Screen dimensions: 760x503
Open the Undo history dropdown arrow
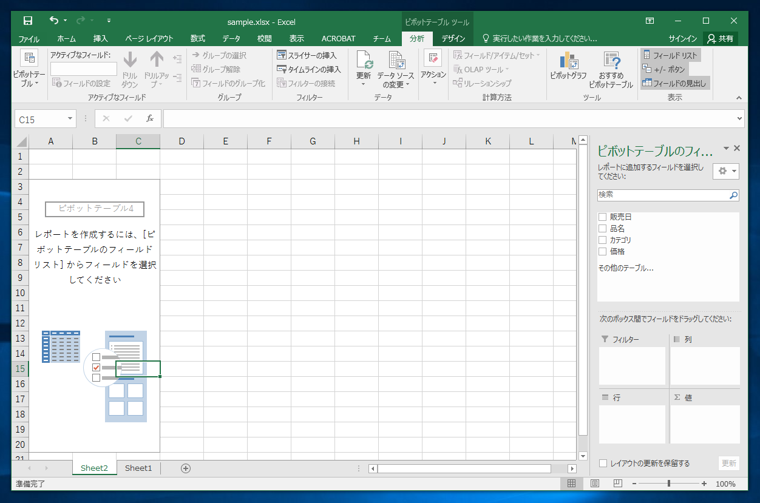tap(65, 20)
